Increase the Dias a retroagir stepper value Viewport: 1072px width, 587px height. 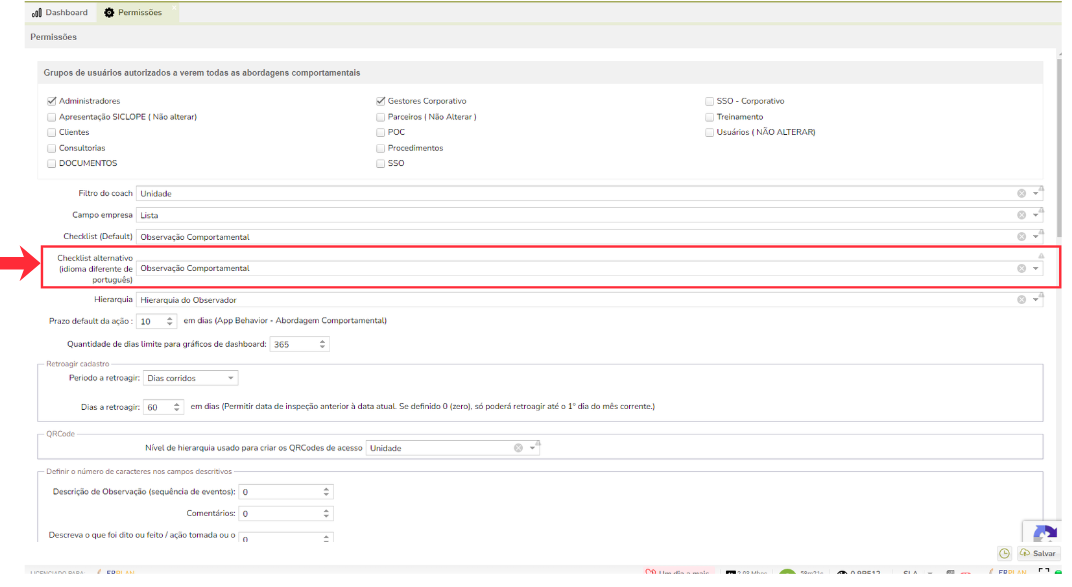(x=177, y=403)
